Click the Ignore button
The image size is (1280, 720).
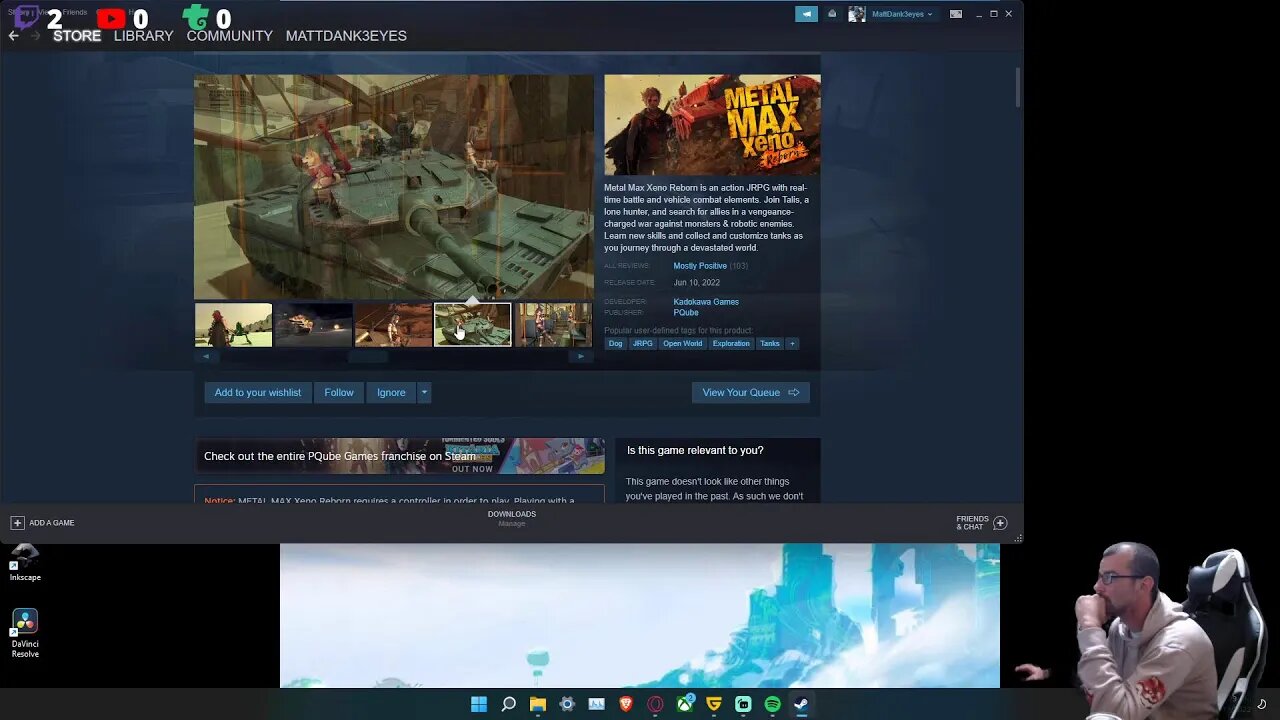tap(391, 392)
